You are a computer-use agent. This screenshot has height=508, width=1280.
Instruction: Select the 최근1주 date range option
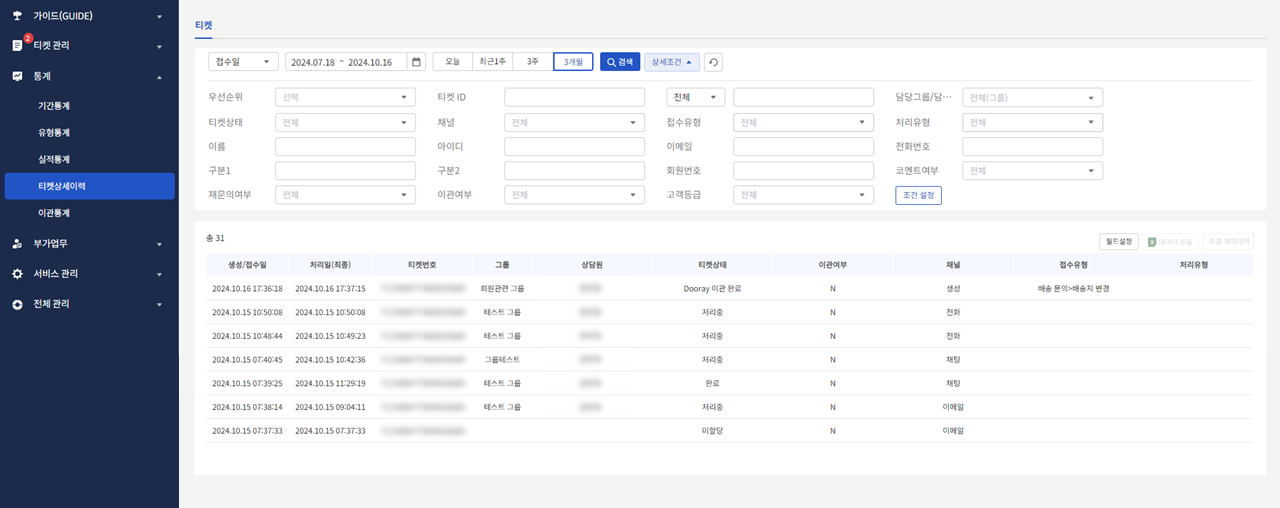tap(493, 62)
